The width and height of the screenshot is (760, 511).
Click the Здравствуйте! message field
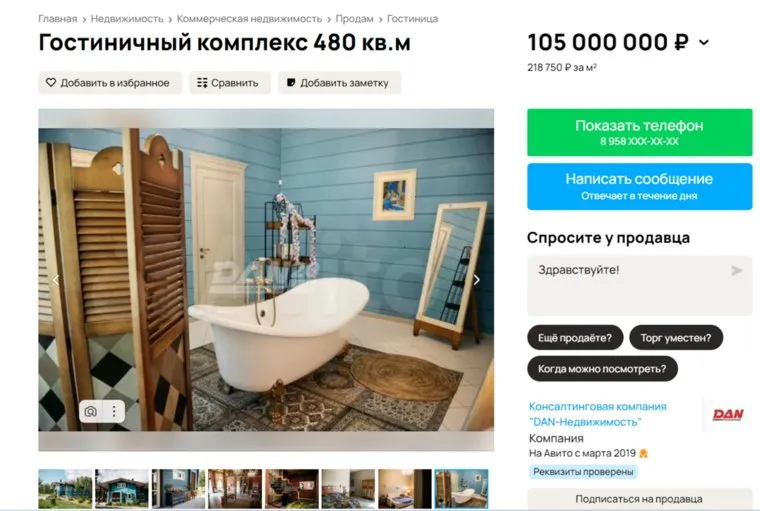pyautogui.click(x=639, y=286)
